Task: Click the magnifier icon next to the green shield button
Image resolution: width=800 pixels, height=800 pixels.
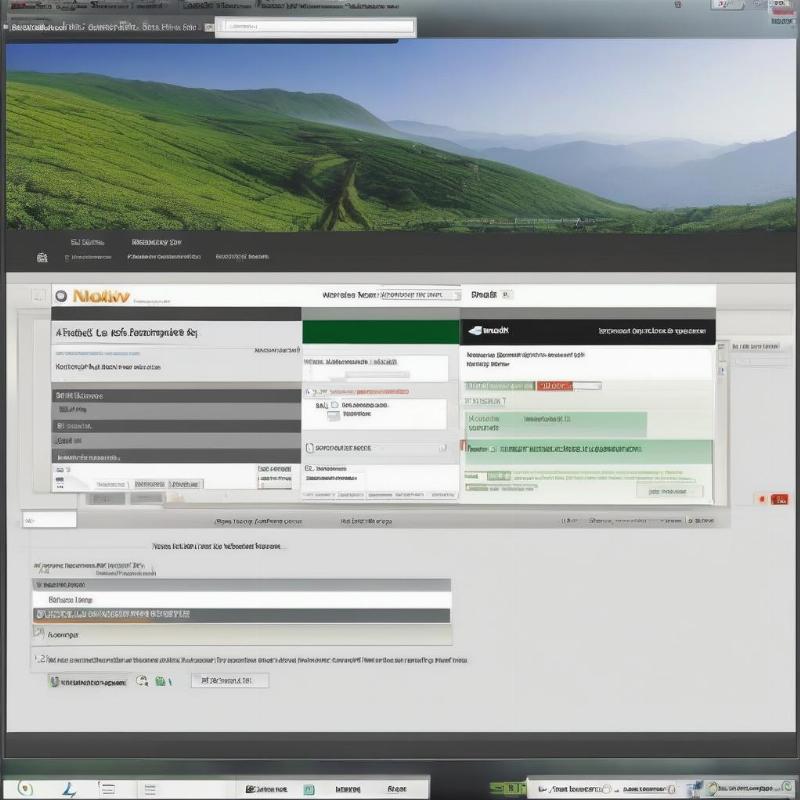Action: point(142,681)
